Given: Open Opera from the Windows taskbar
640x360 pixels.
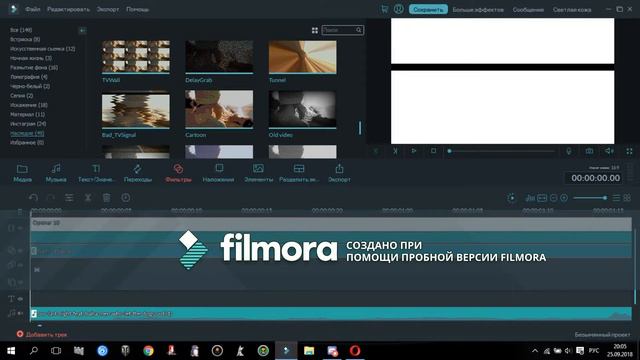Looking at the screenshot, I should pyautogui.click(x=355, y=351).
